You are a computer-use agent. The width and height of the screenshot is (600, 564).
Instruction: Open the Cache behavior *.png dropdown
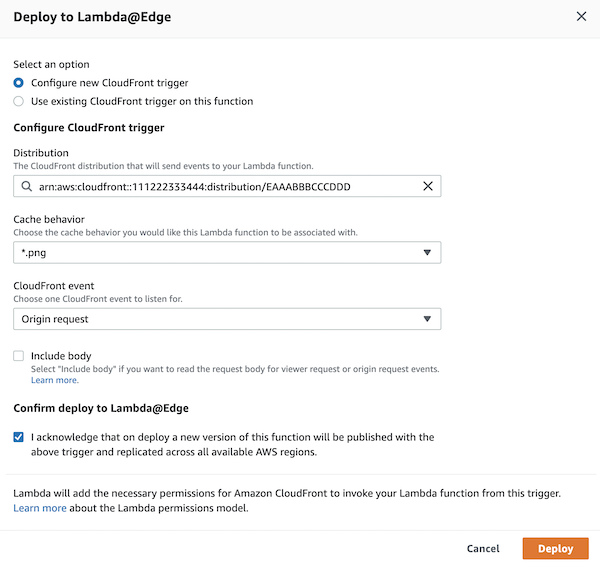(220, 253)
